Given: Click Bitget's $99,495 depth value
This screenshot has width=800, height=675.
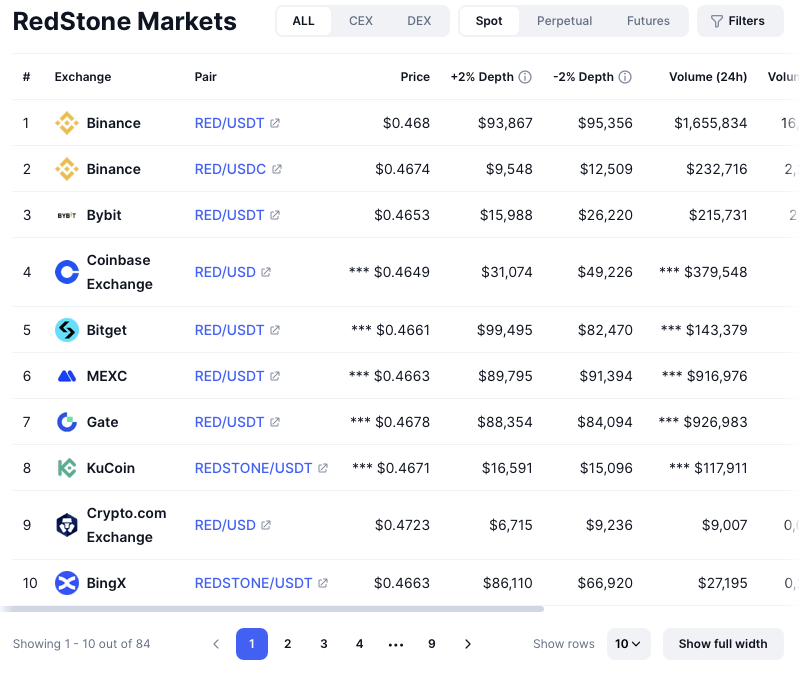Looking at the screenshot, I should point(505,330).
